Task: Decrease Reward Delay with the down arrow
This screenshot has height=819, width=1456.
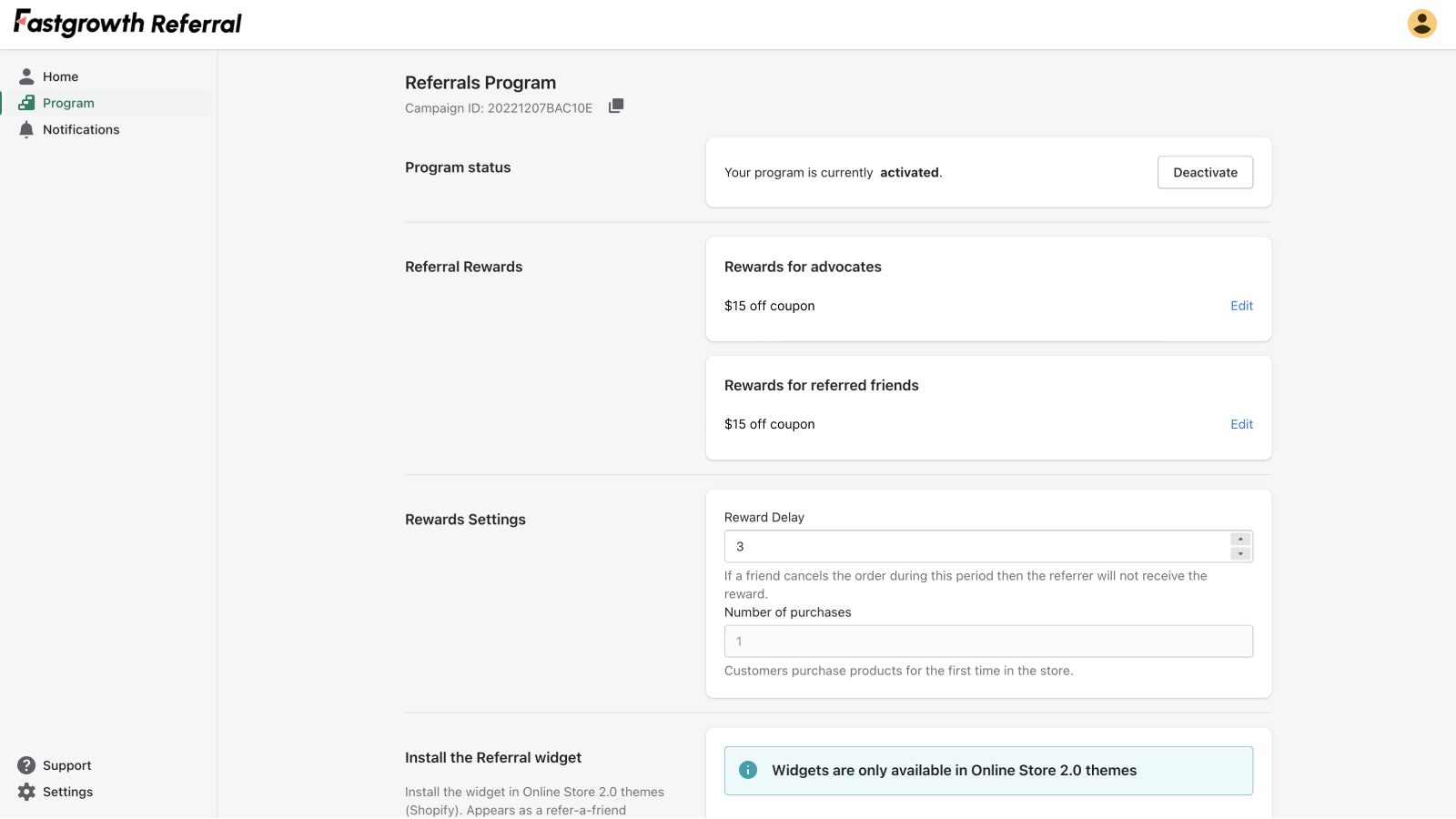Action: click(1241, 552)
